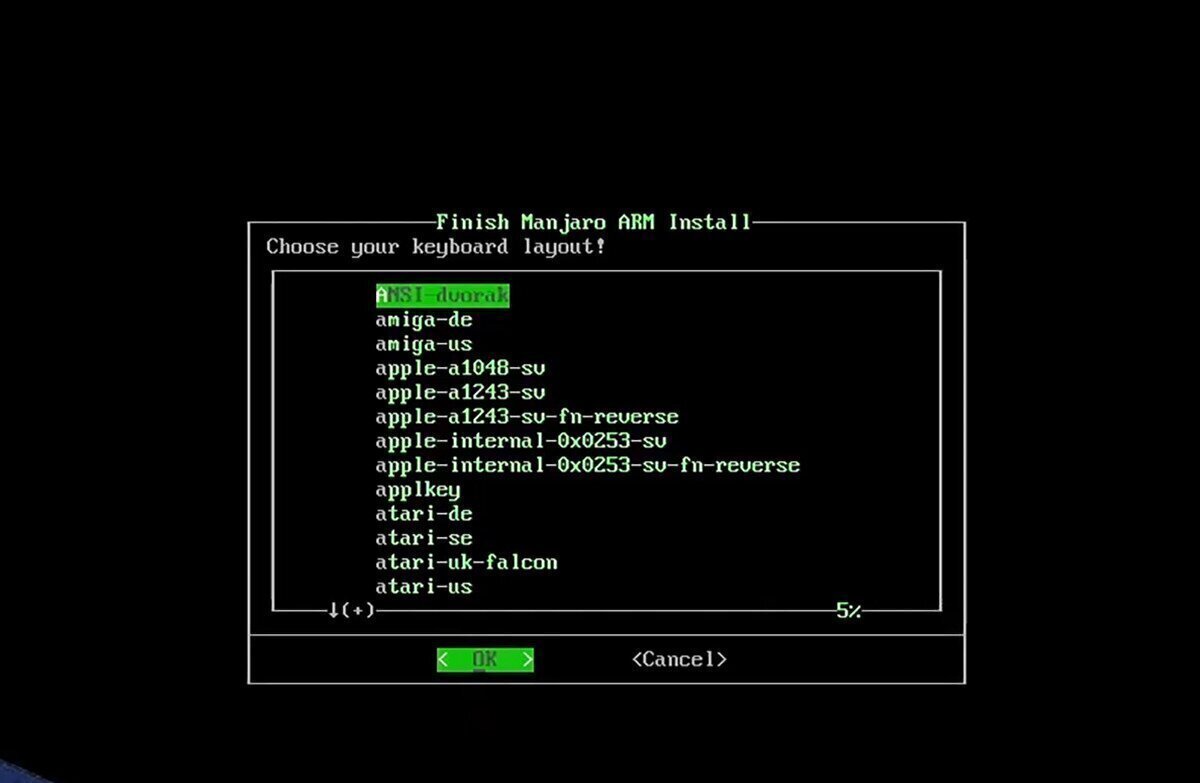Click the 5% scroll position indicator
This screenshot has width=1200, height=783.
(x=849, y=610)
